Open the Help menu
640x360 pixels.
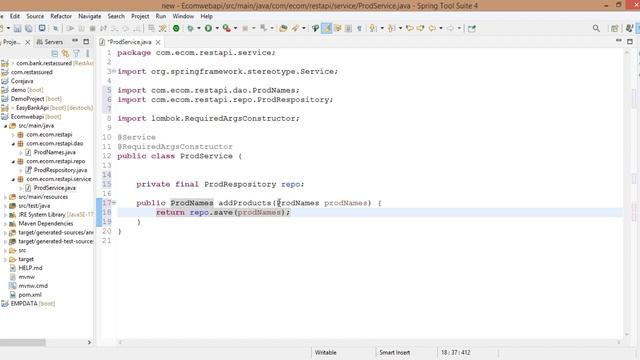pyautogui.click(x=207, y=16)
